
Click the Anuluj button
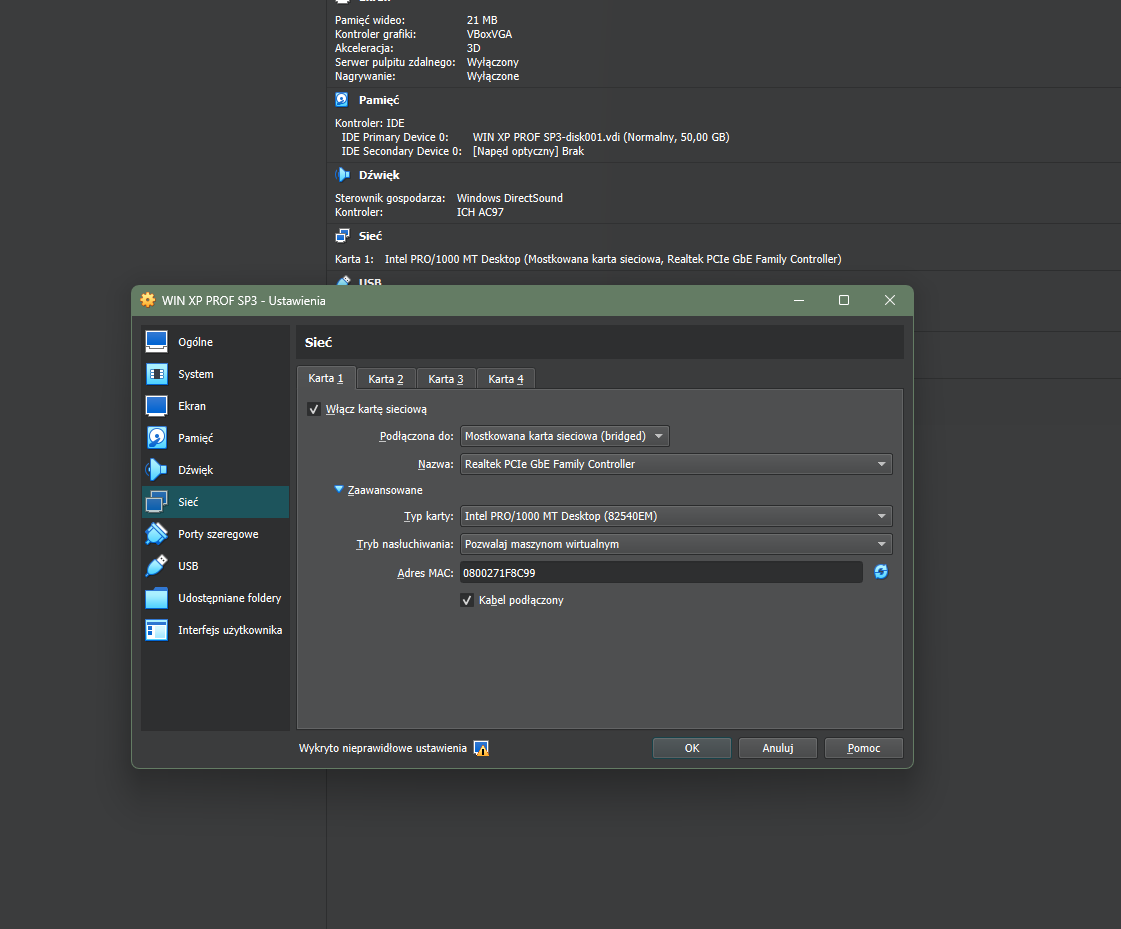point(778,748)
